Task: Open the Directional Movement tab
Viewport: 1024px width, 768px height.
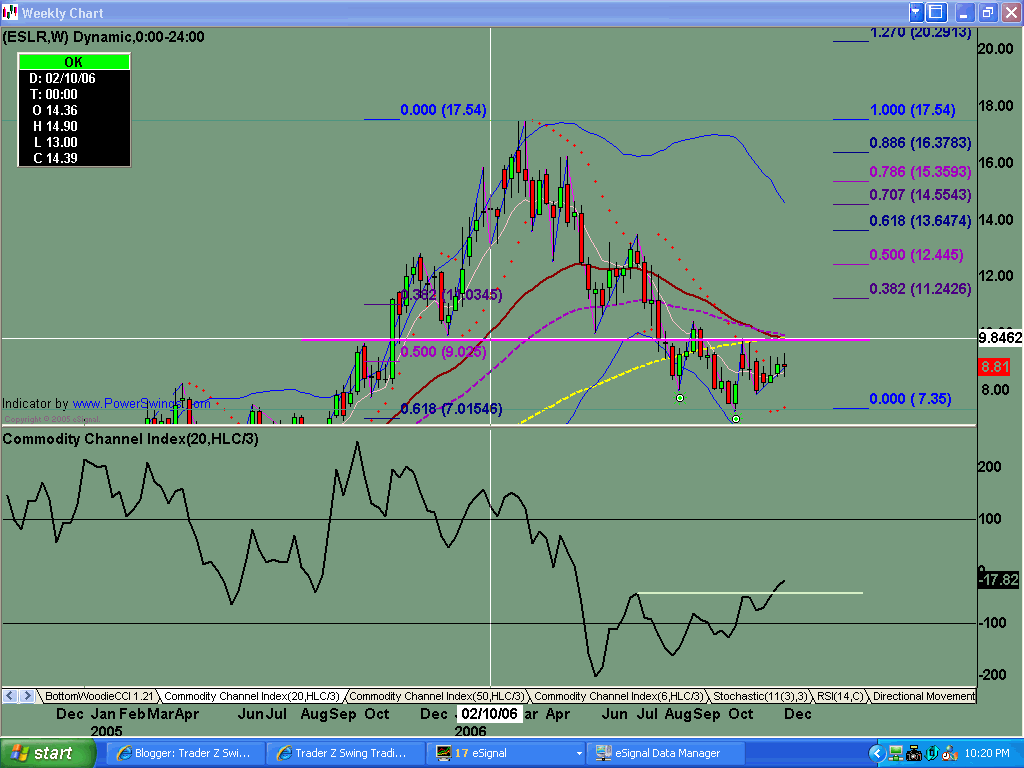Action: pyautogui.click(x=923, y=696)
